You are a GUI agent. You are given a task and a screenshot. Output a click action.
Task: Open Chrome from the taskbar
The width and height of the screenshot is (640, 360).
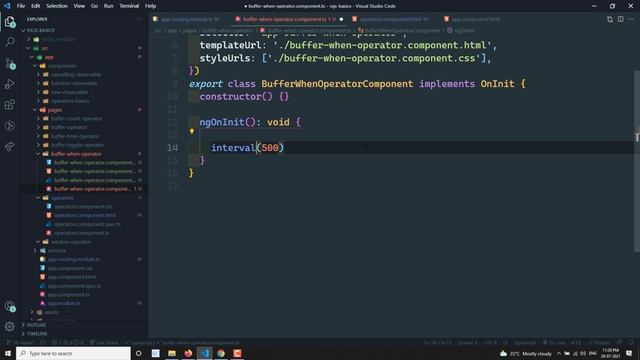[x=221, y=353]
